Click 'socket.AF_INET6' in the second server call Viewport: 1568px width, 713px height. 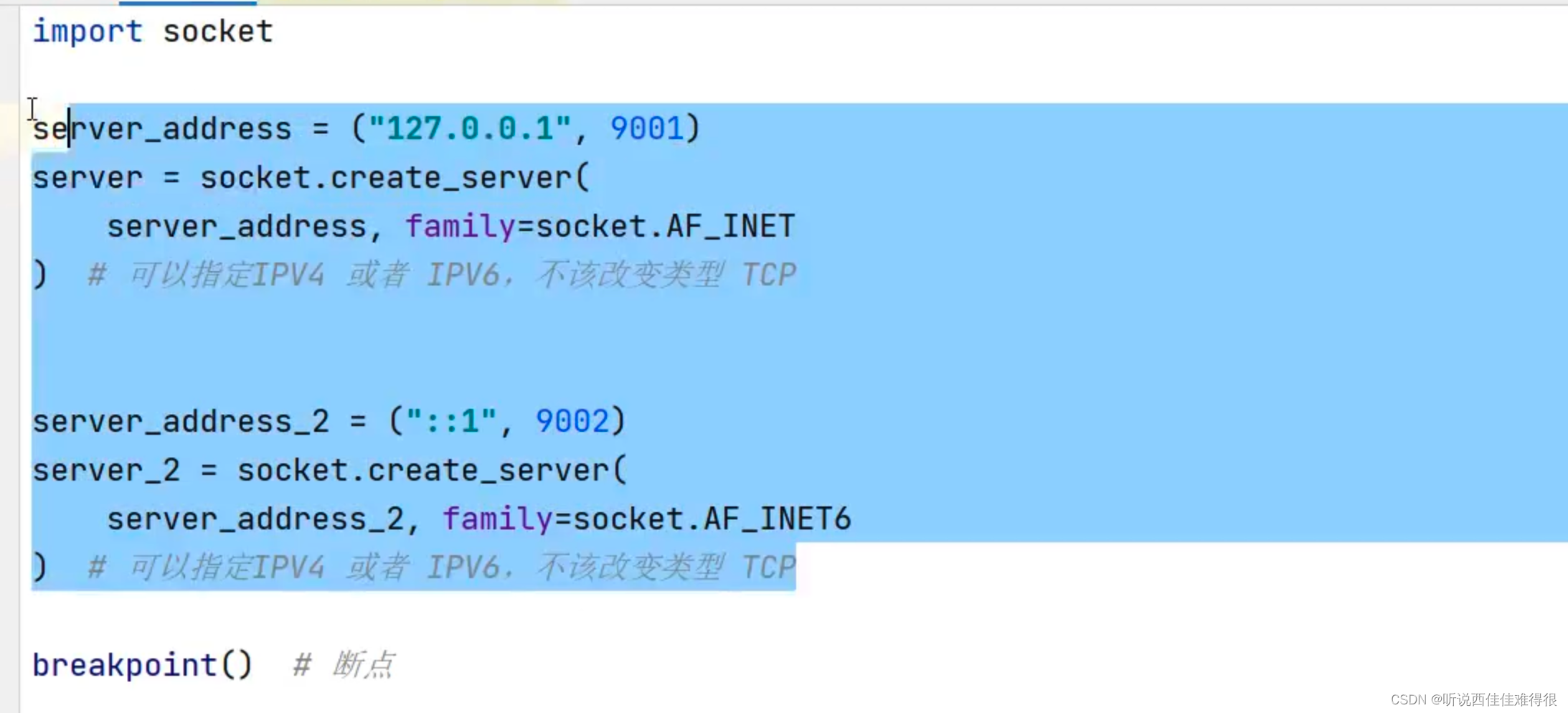coord(712,519)
